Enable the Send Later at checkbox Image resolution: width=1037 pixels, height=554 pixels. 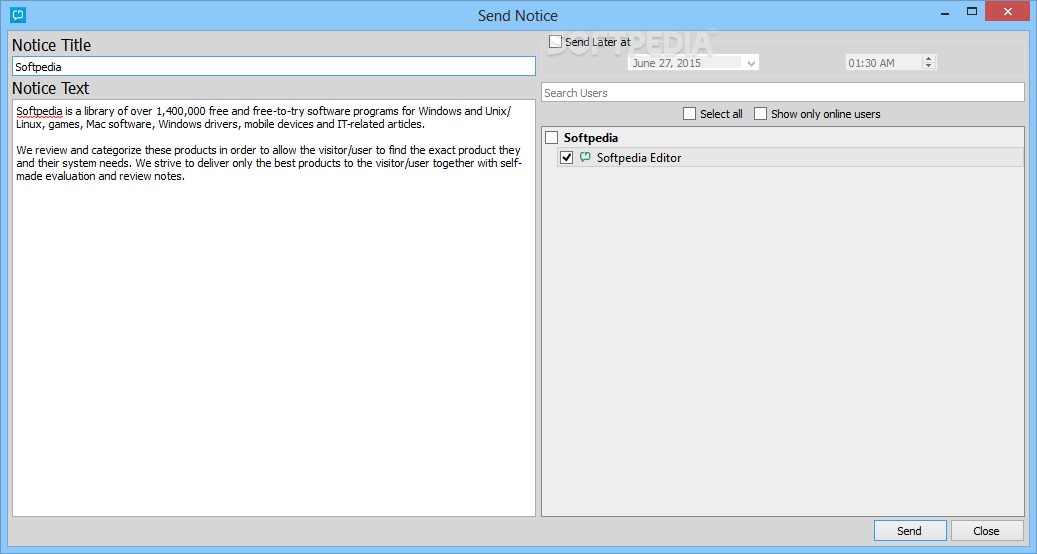click(556, 42)
